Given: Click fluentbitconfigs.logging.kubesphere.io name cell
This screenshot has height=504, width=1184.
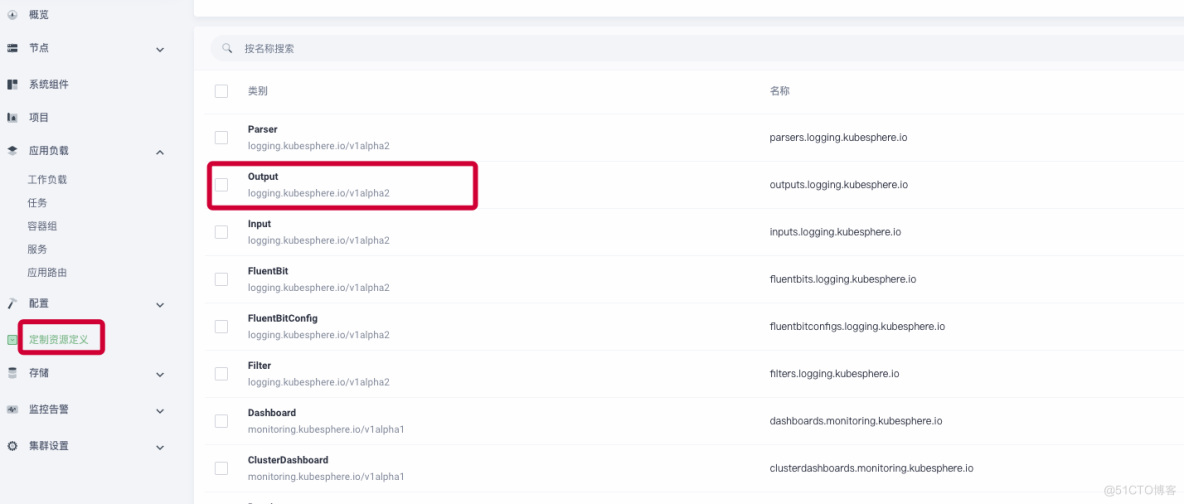Looking at the screenshot, I should click(857, 326).
